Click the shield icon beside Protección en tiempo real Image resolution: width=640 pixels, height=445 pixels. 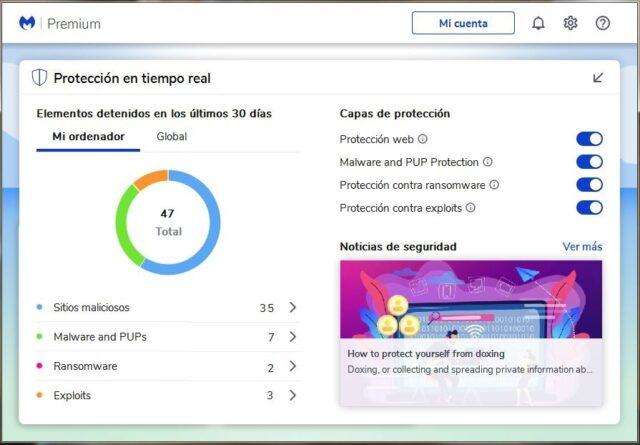[40, 78]
